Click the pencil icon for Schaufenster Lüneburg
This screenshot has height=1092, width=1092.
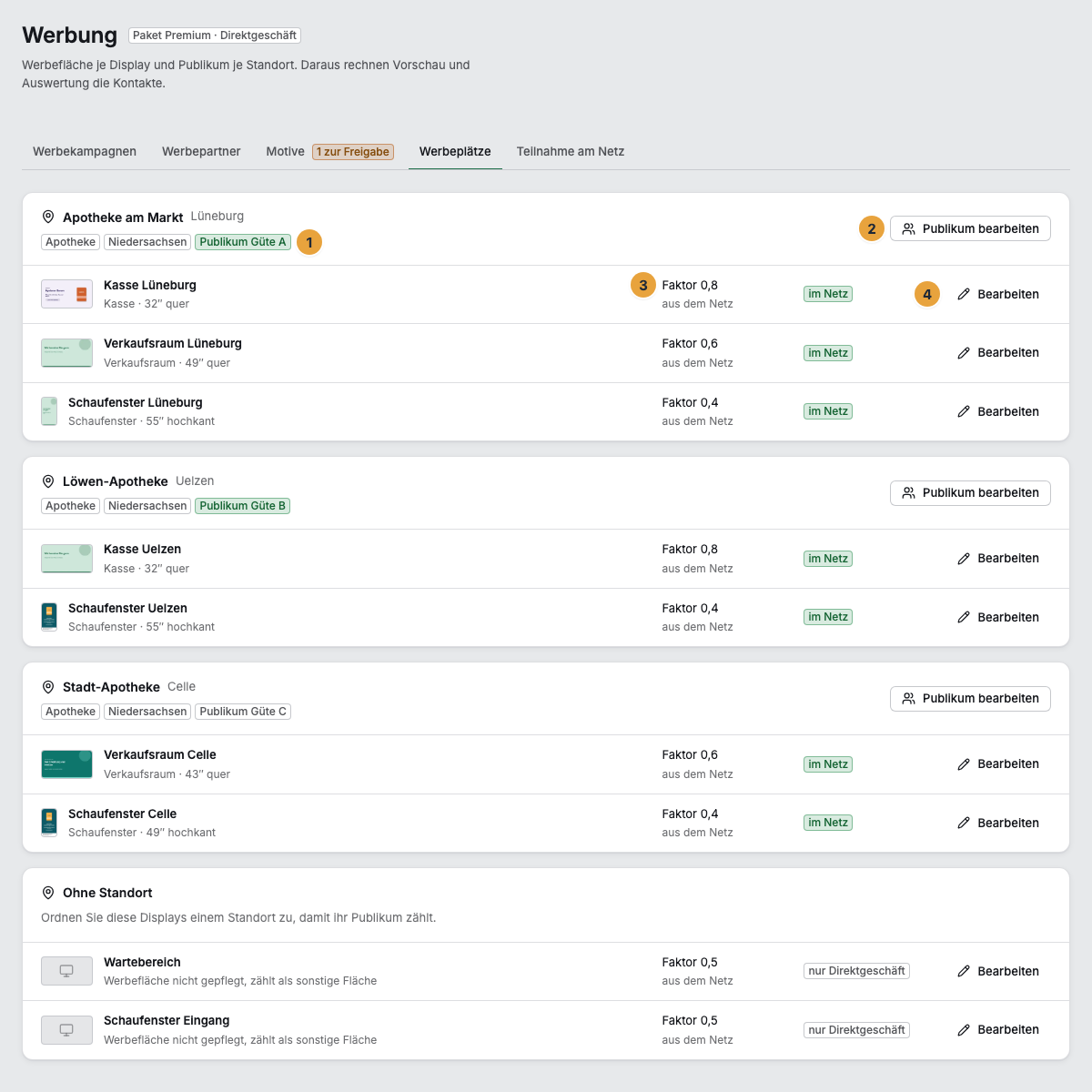[964, 411]
